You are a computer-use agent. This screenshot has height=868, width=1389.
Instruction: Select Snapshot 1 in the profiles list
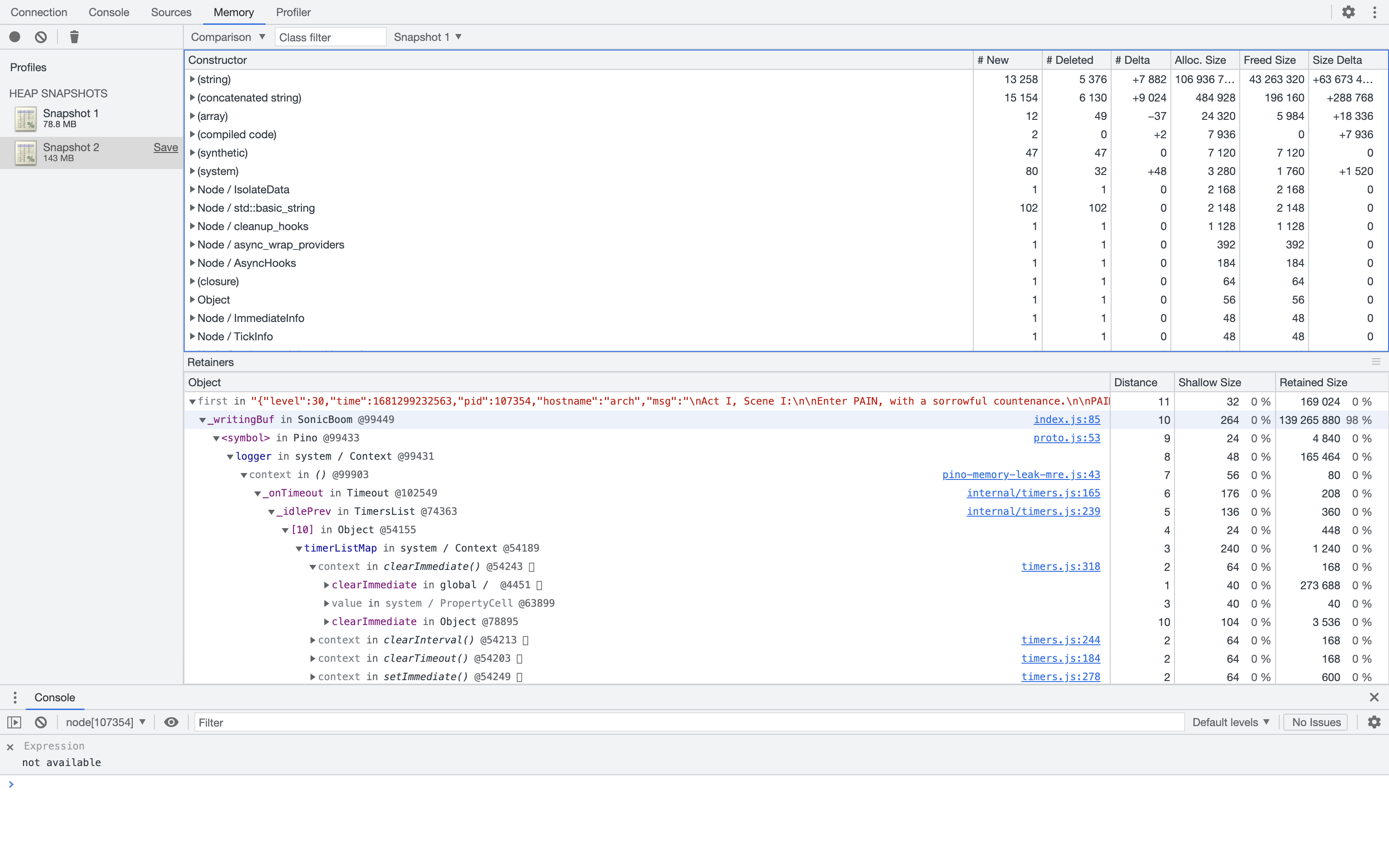click(71, 118)
